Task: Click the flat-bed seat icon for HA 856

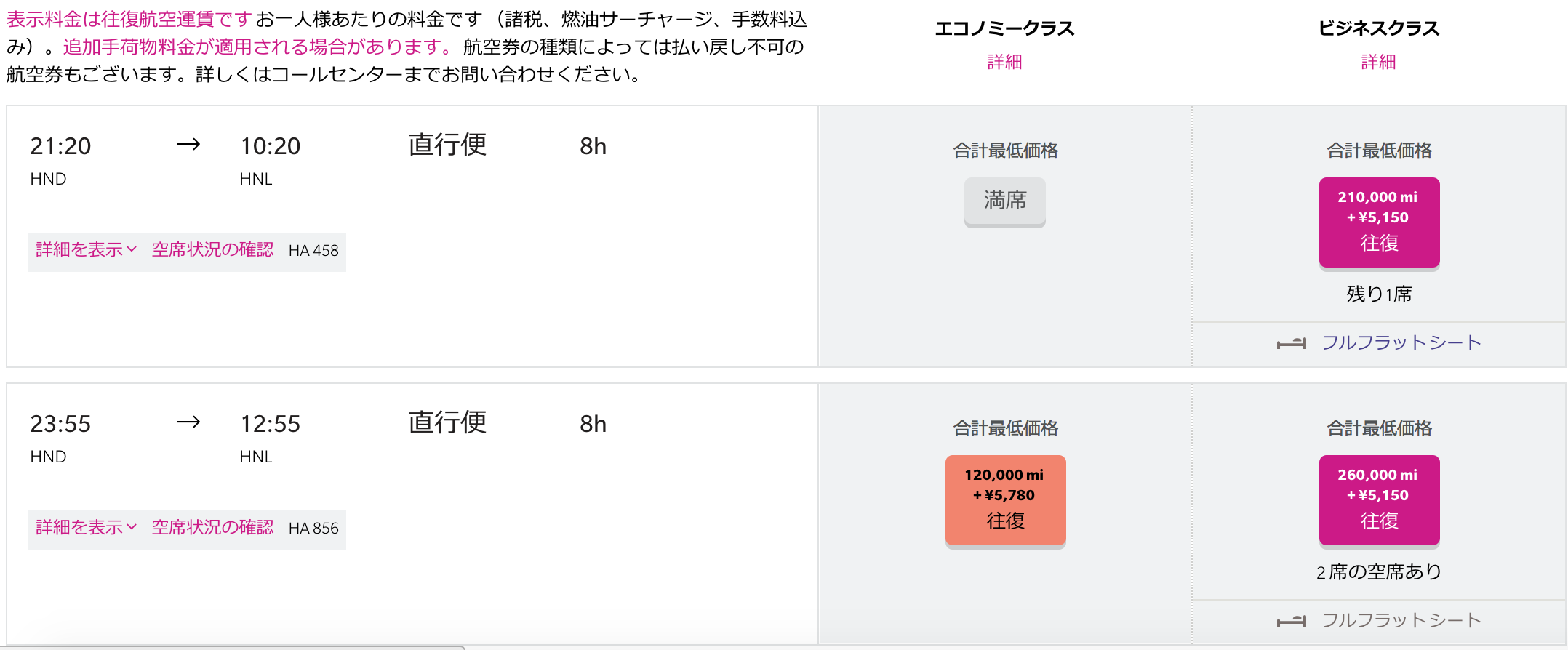Action: point(1292,621)
